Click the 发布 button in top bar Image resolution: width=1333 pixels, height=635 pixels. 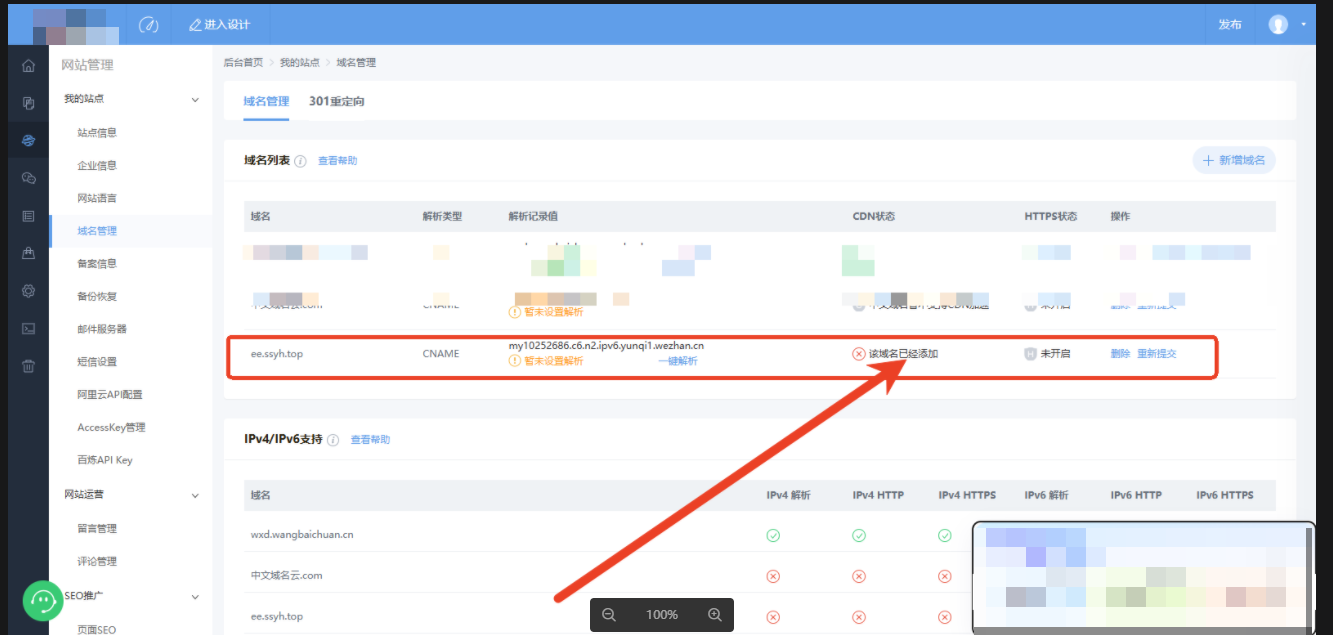(1230, 24)
